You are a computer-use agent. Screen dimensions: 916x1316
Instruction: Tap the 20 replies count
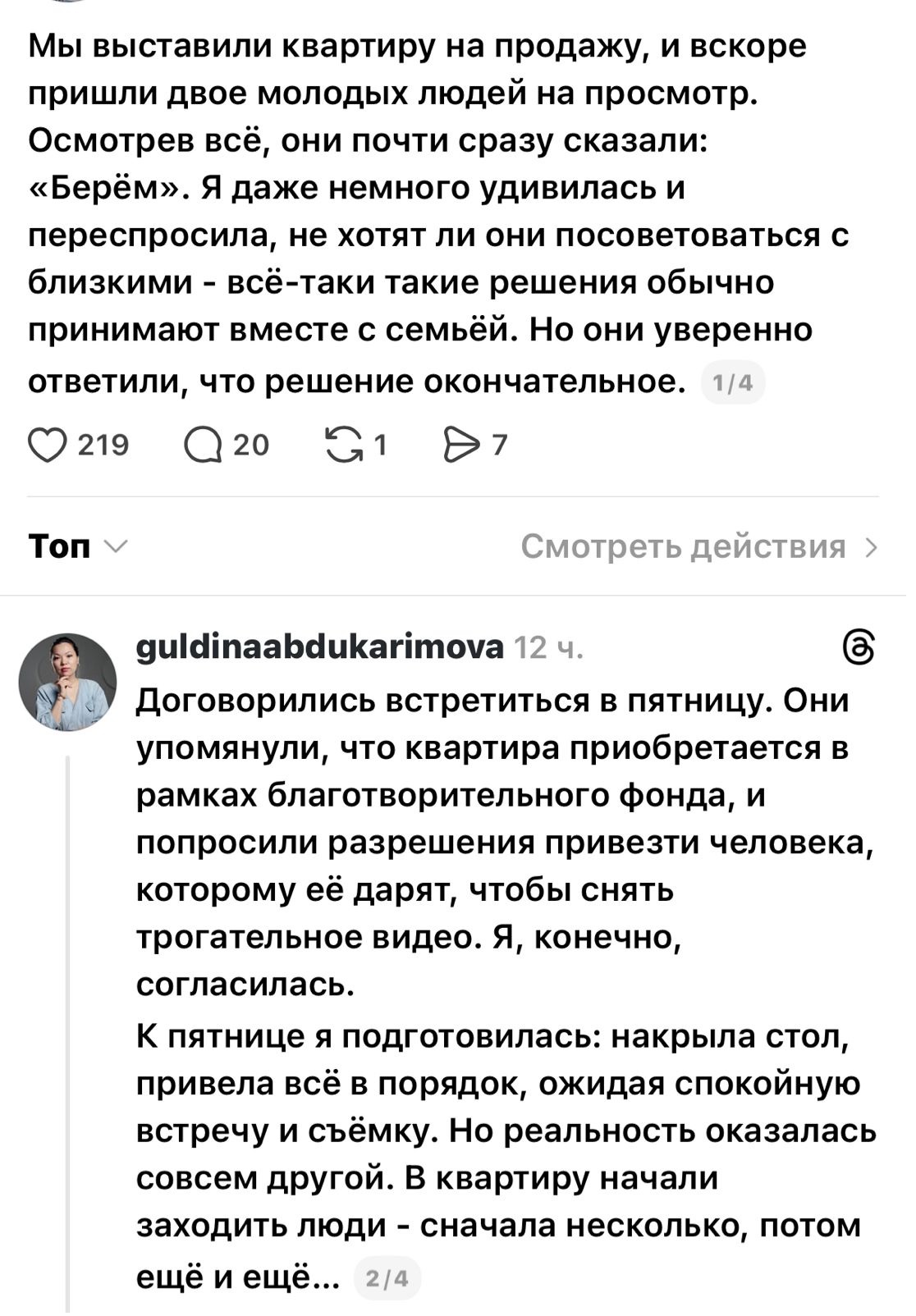pyautogui.click(x=251, y=445)
